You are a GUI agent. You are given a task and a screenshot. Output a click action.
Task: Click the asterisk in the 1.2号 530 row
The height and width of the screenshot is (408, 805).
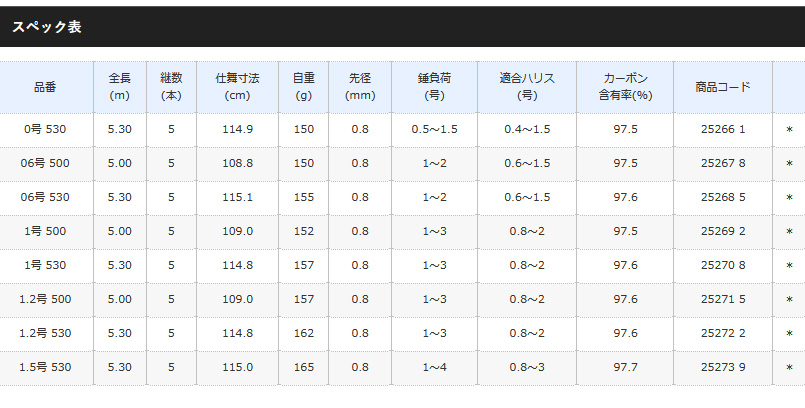(x=789, y=334)
